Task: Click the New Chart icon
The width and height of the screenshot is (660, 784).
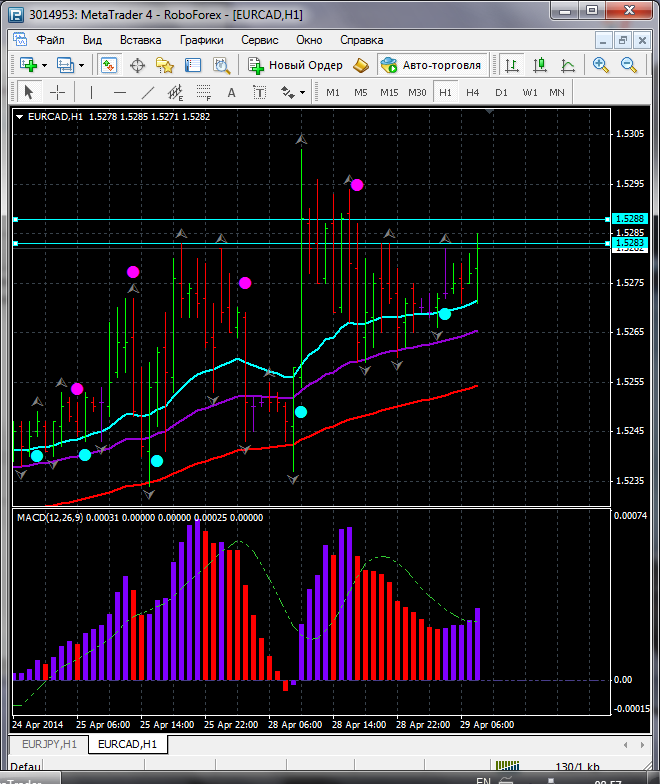Action: [x=26, y=65]
